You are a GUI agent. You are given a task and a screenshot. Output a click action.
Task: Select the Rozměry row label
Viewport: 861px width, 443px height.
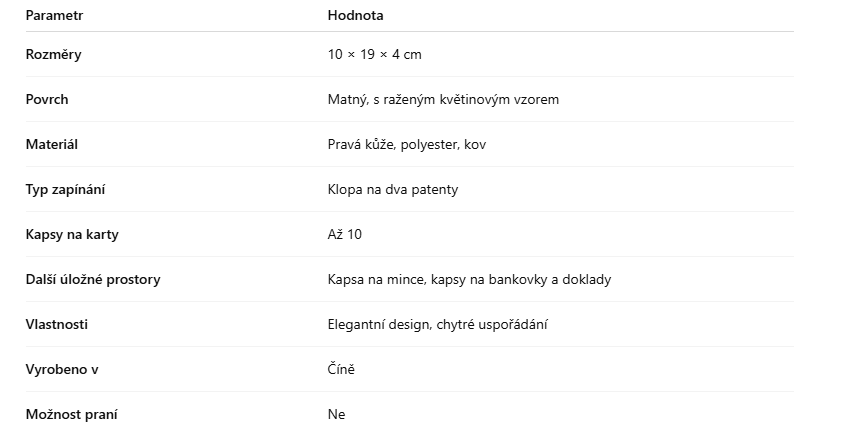coord(53,54)
